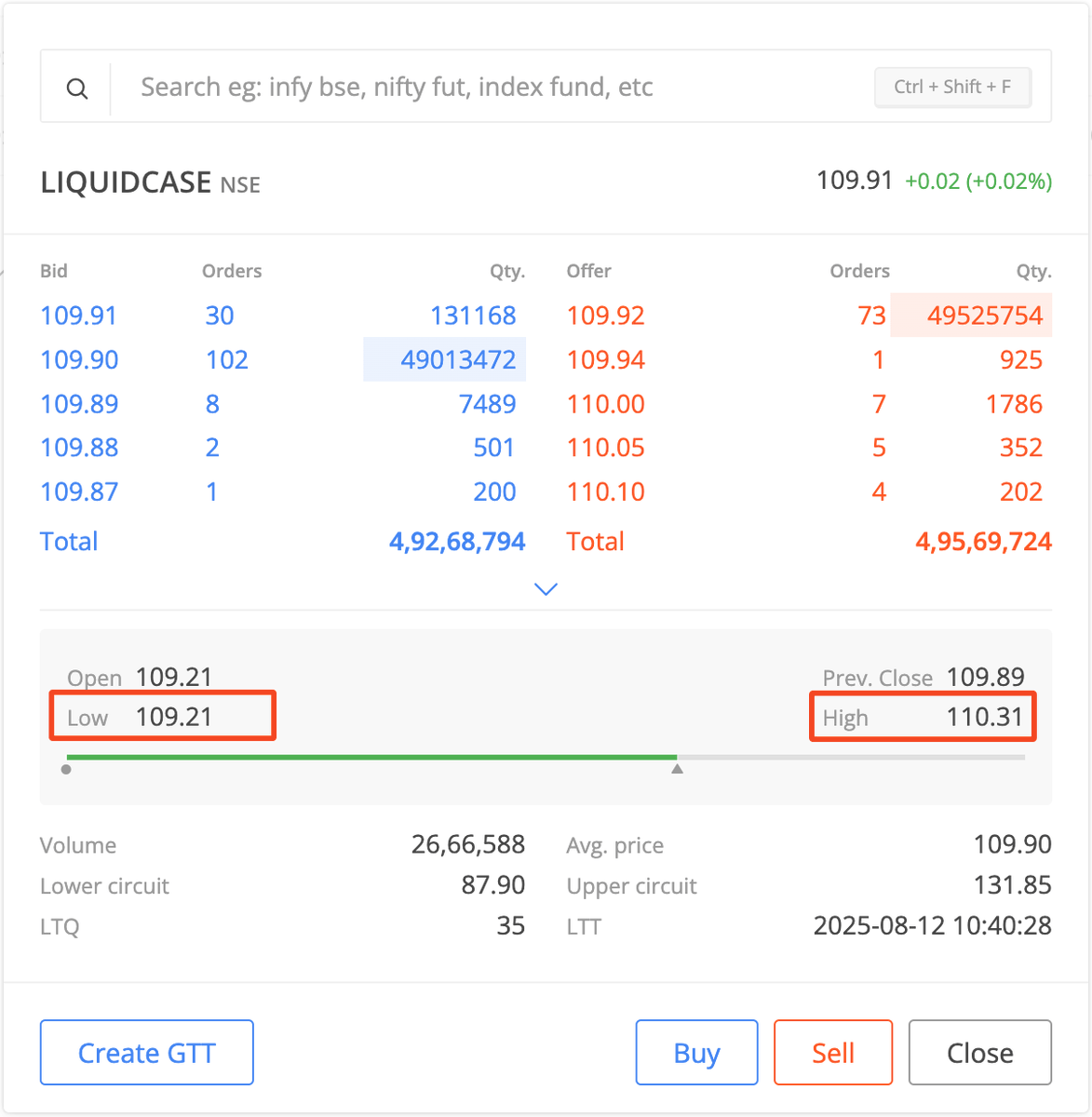Image resolution: width=1092 pixels, height=1117 pixels.
Task: Click the High value 110.31
Action: [x=985, y=717]
